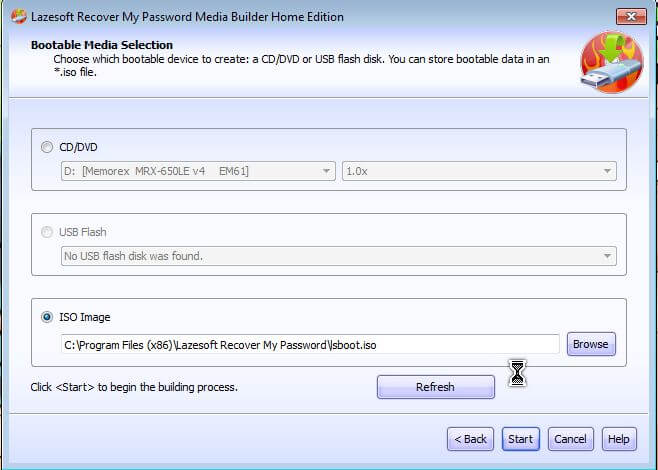Click the window title text

point(188,17)
